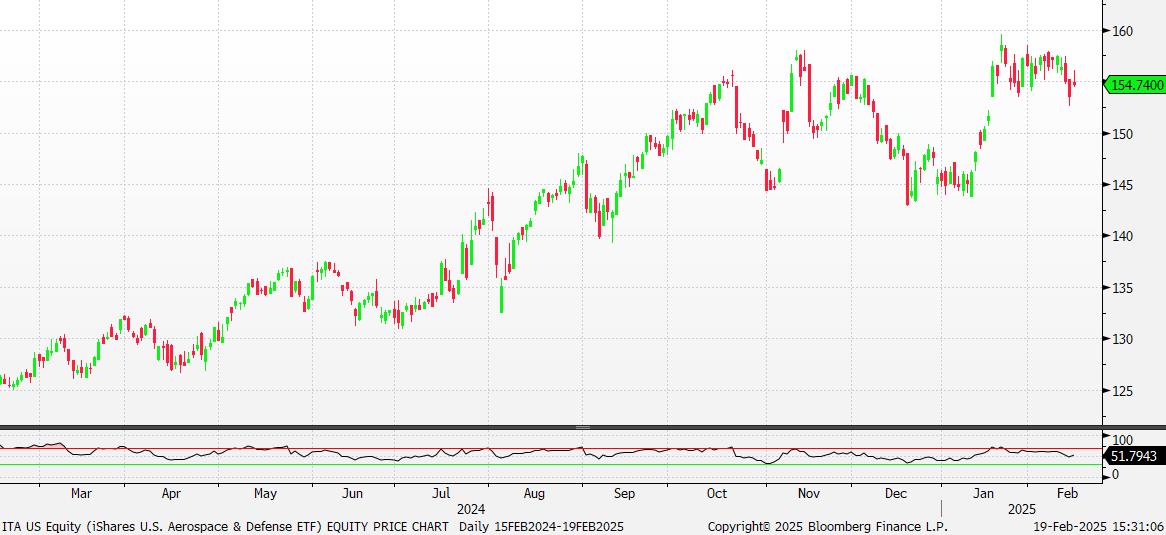Viewport: 1166px width, 535px height.
Task: Click the RSI value tag 51.7943
Action: coord(1136,455)
